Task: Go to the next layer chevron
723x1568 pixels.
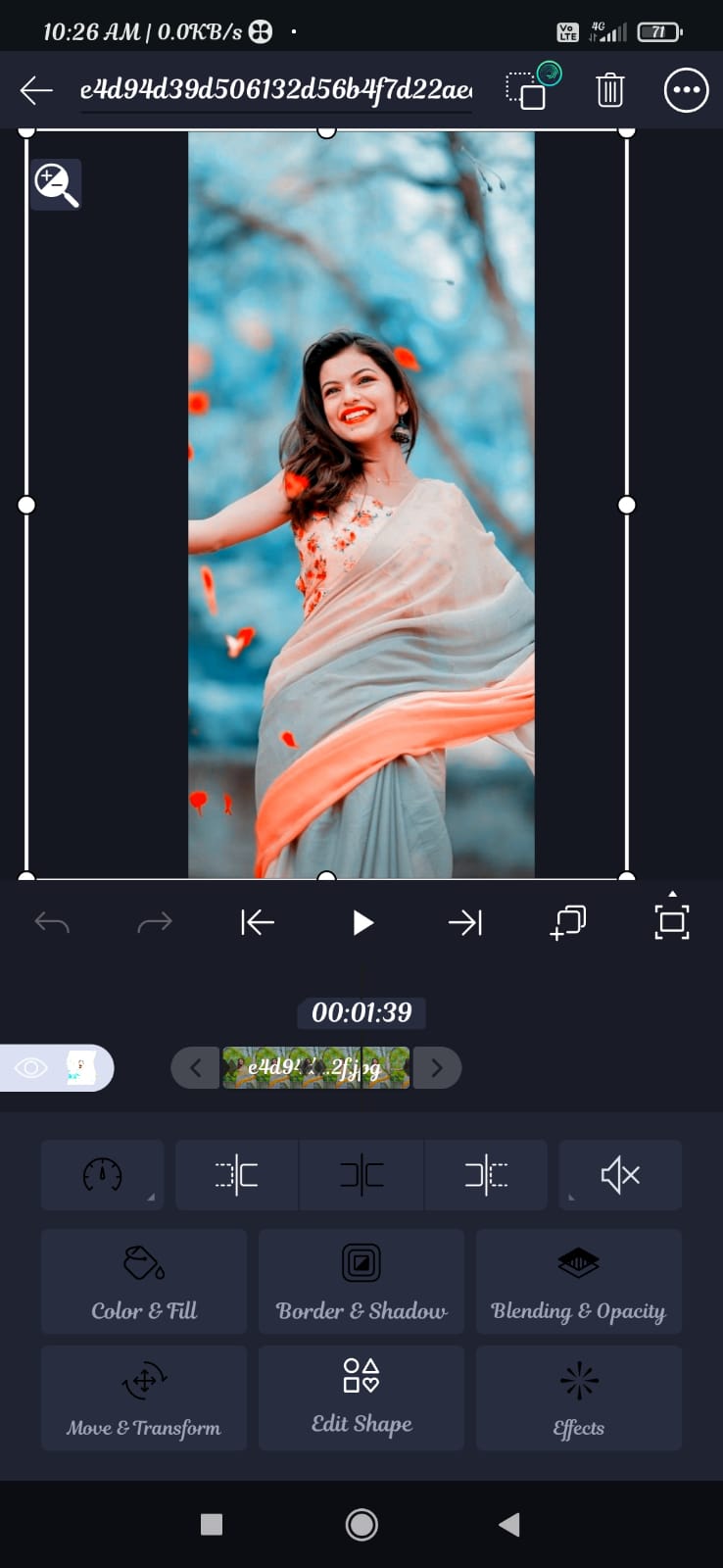Action: coord(437,1067)
